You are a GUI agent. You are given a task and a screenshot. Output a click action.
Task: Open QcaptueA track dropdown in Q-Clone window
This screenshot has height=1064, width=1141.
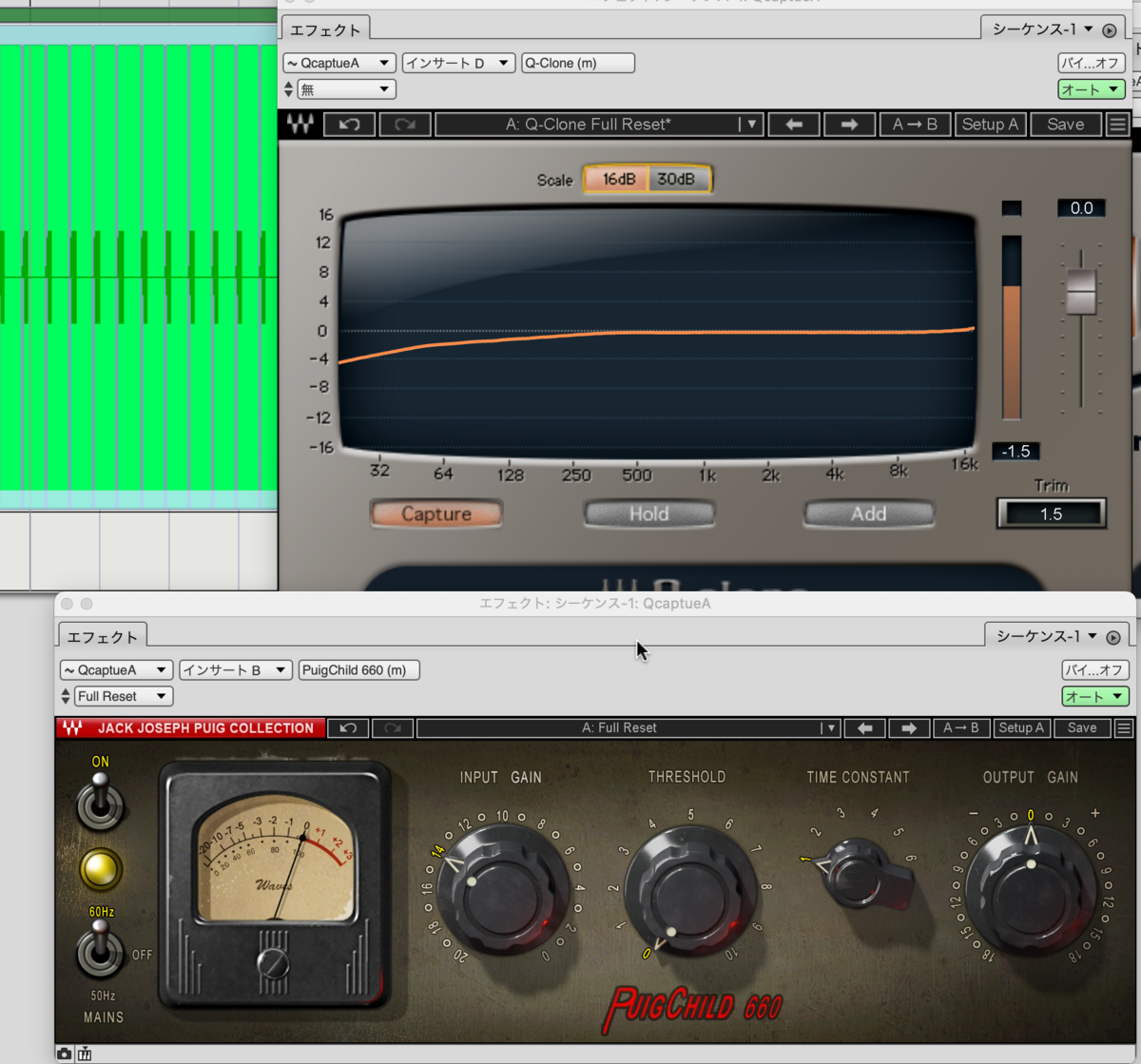(338, 63)
